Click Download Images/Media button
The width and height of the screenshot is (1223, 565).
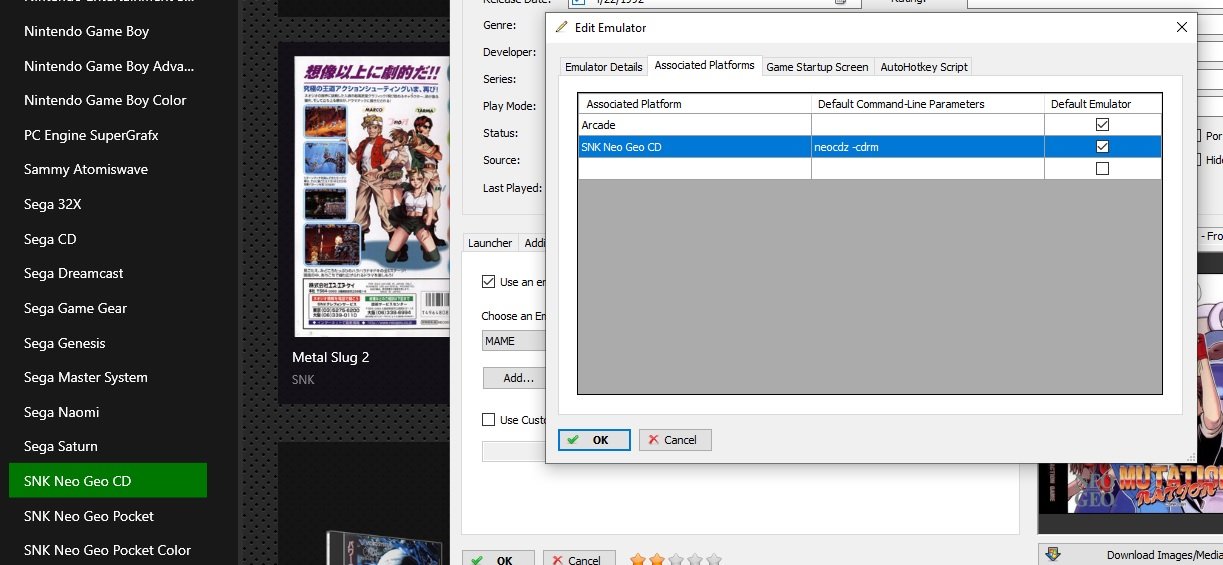(1130, 555)
